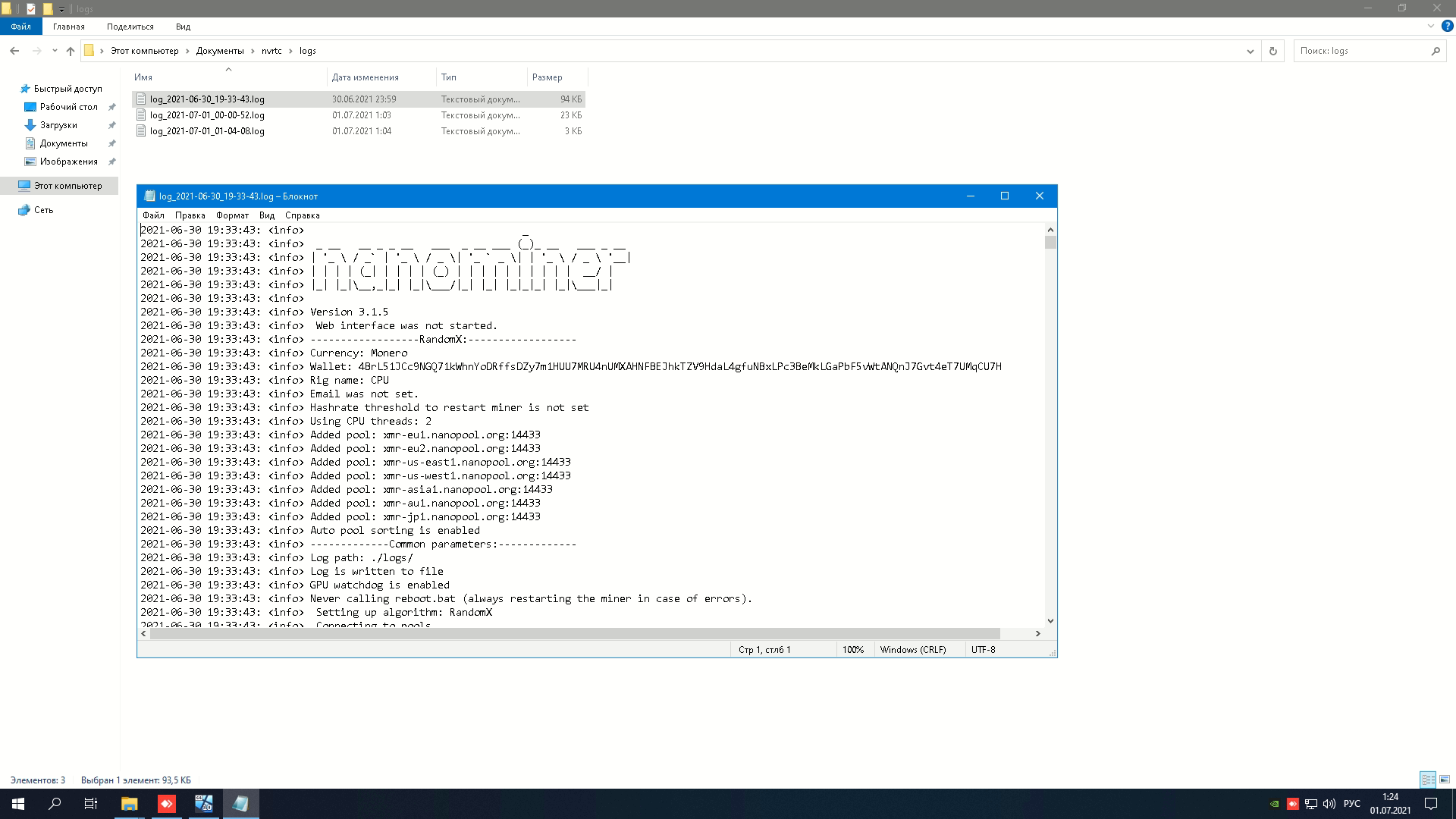1456x819 pixels.
Task: Open Notepad Правка menu
Action: click(190, 215)
